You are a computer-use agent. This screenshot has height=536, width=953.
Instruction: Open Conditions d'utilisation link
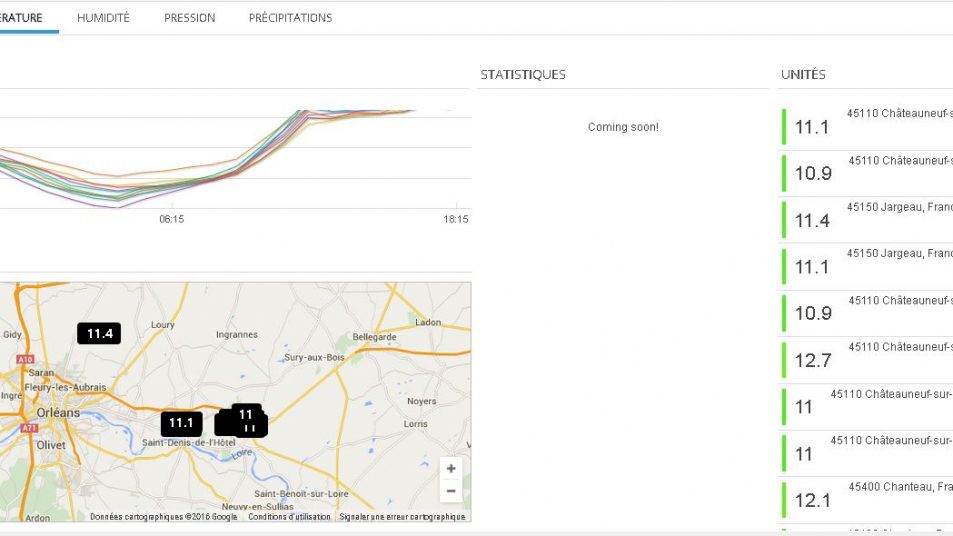289,517
